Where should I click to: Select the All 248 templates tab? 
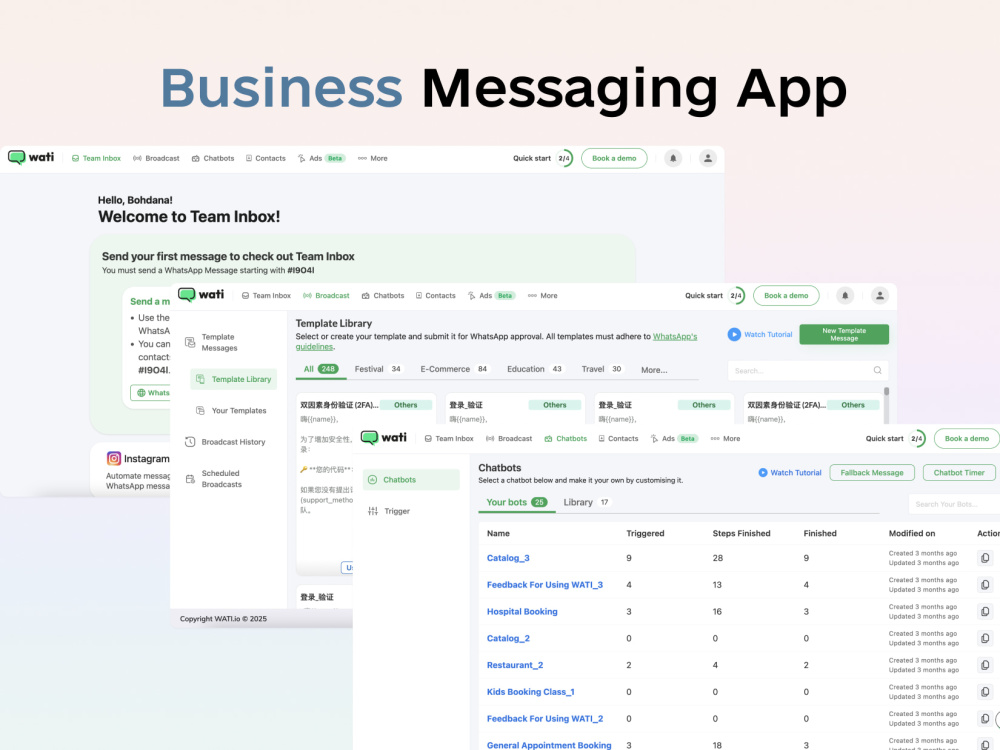click(321, 369)
